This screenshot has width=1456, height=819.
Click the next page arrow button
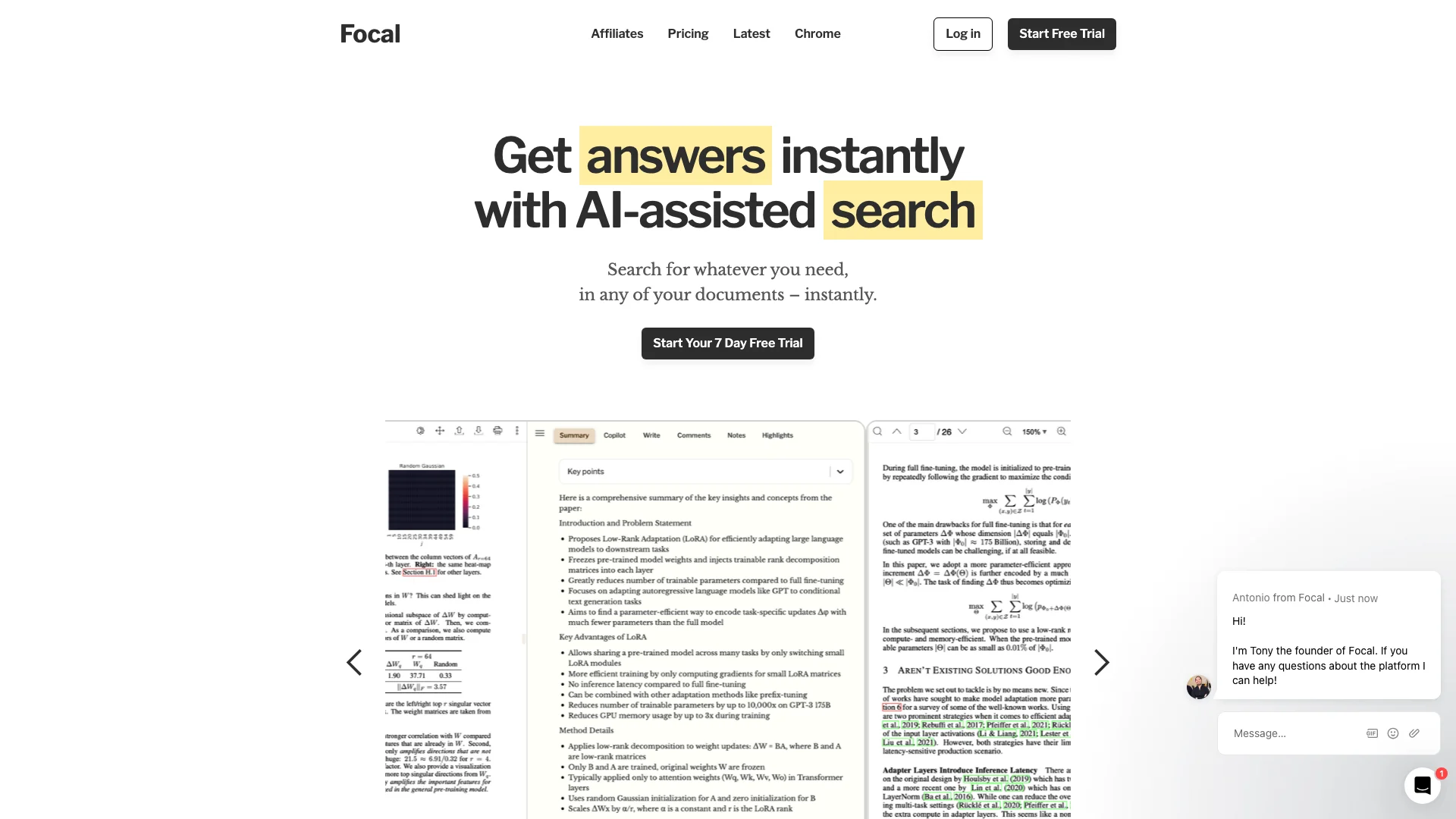click(x=1101, y=662)
